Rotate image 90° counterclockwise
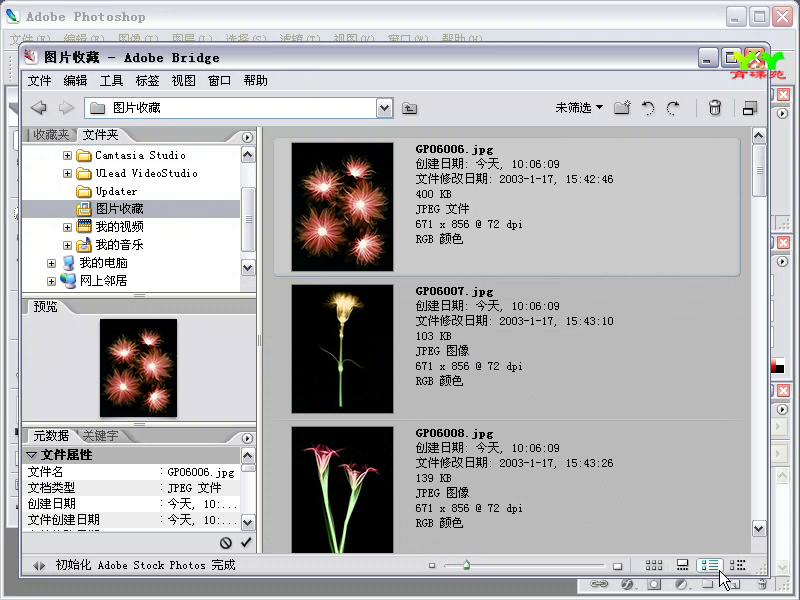 (648, 108)
